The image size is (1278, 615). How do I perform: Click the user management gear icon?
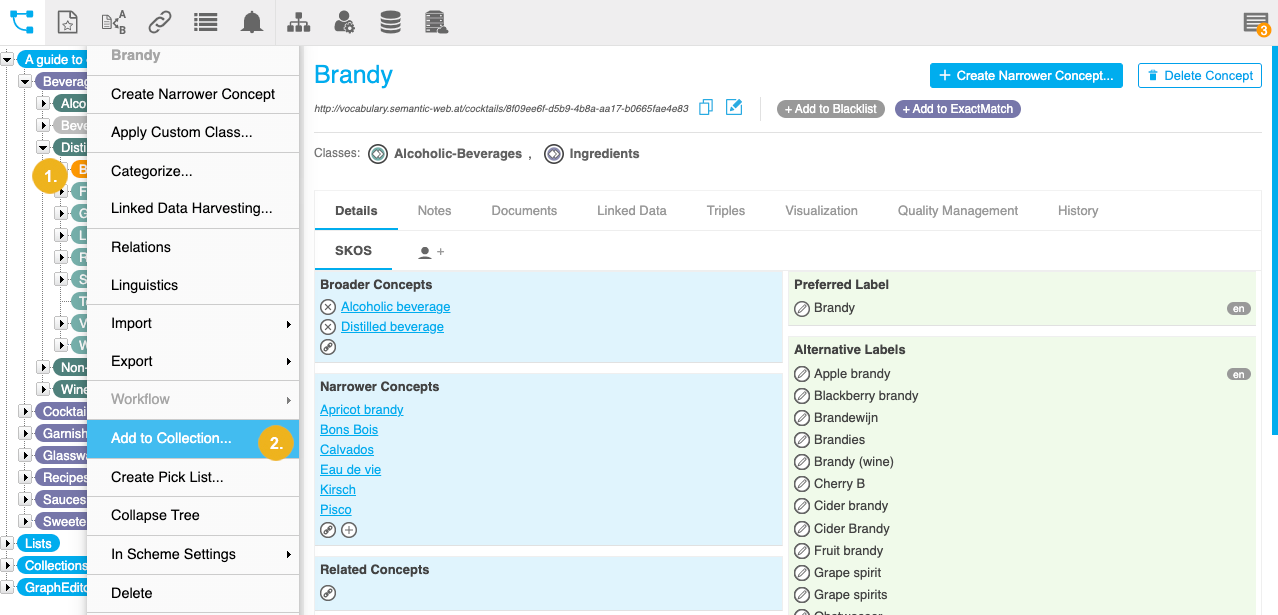point(344,22)
